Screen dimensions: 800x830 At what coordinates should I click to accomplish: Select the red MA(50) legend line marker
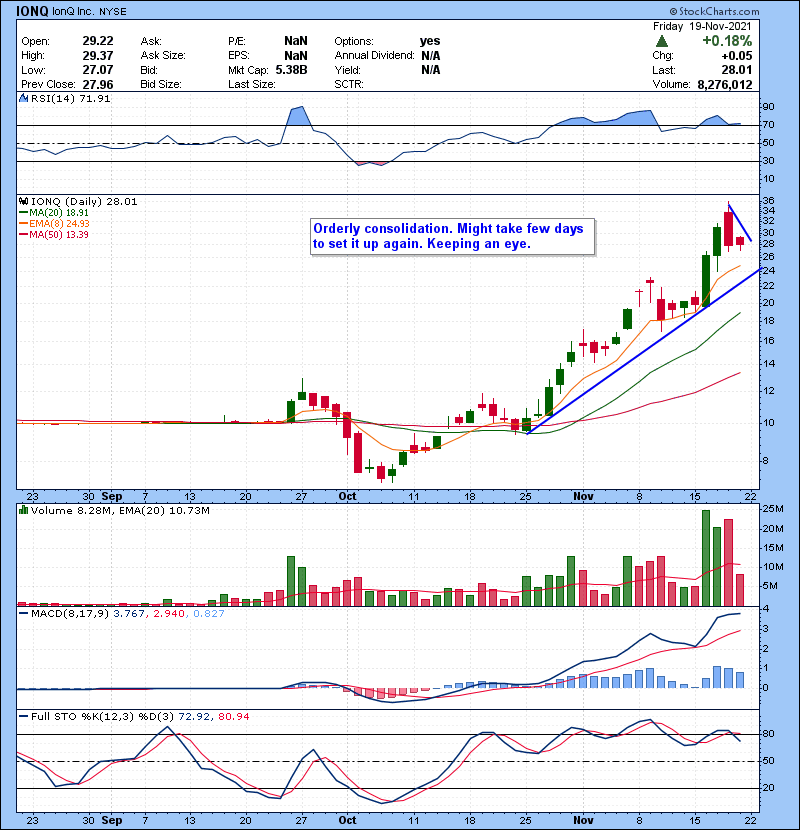click(x=23, y=235)
